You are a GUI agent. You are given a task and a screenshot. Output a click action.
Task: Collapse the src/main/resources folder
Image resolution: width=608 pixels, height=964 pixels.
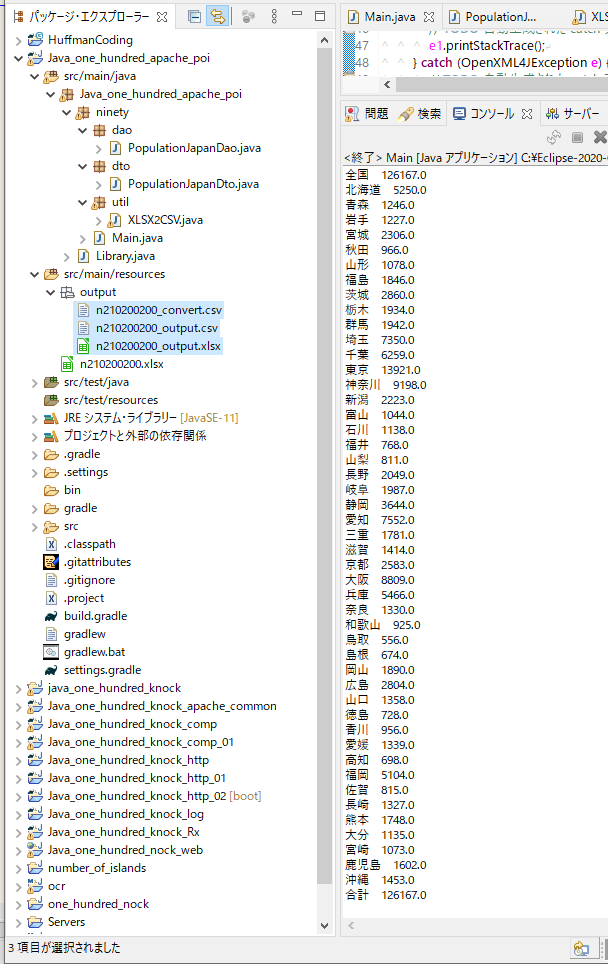click(x=34, y=274)
